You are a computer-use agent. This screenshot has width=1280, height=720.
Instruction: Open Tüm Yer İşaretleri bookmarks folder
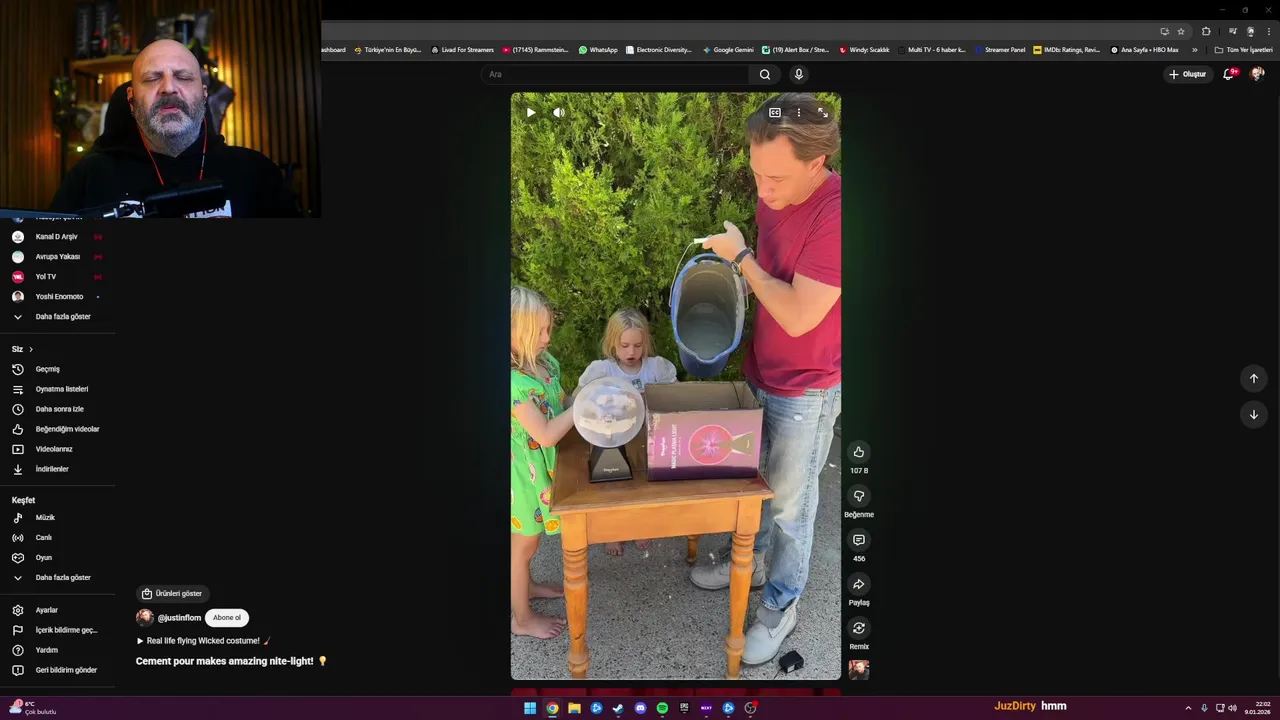[1244, 50]
